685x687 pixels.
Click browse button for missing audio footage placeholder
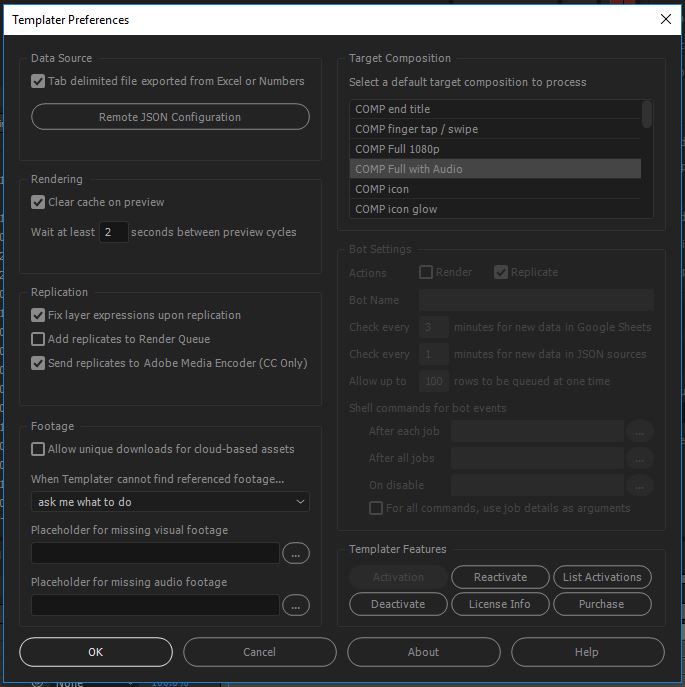tap(296, 605)
